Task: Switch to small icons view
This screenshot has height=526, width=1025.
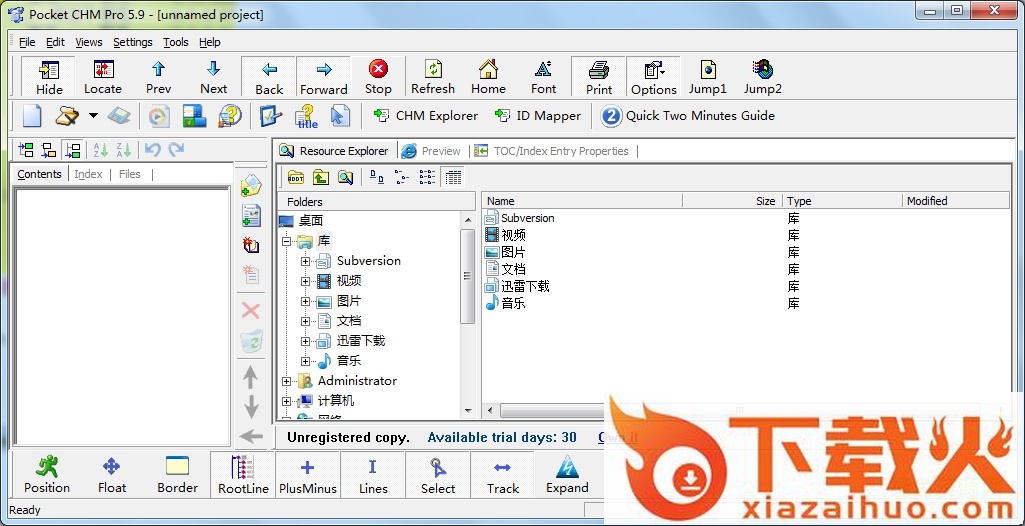Action: pos(401,177)
